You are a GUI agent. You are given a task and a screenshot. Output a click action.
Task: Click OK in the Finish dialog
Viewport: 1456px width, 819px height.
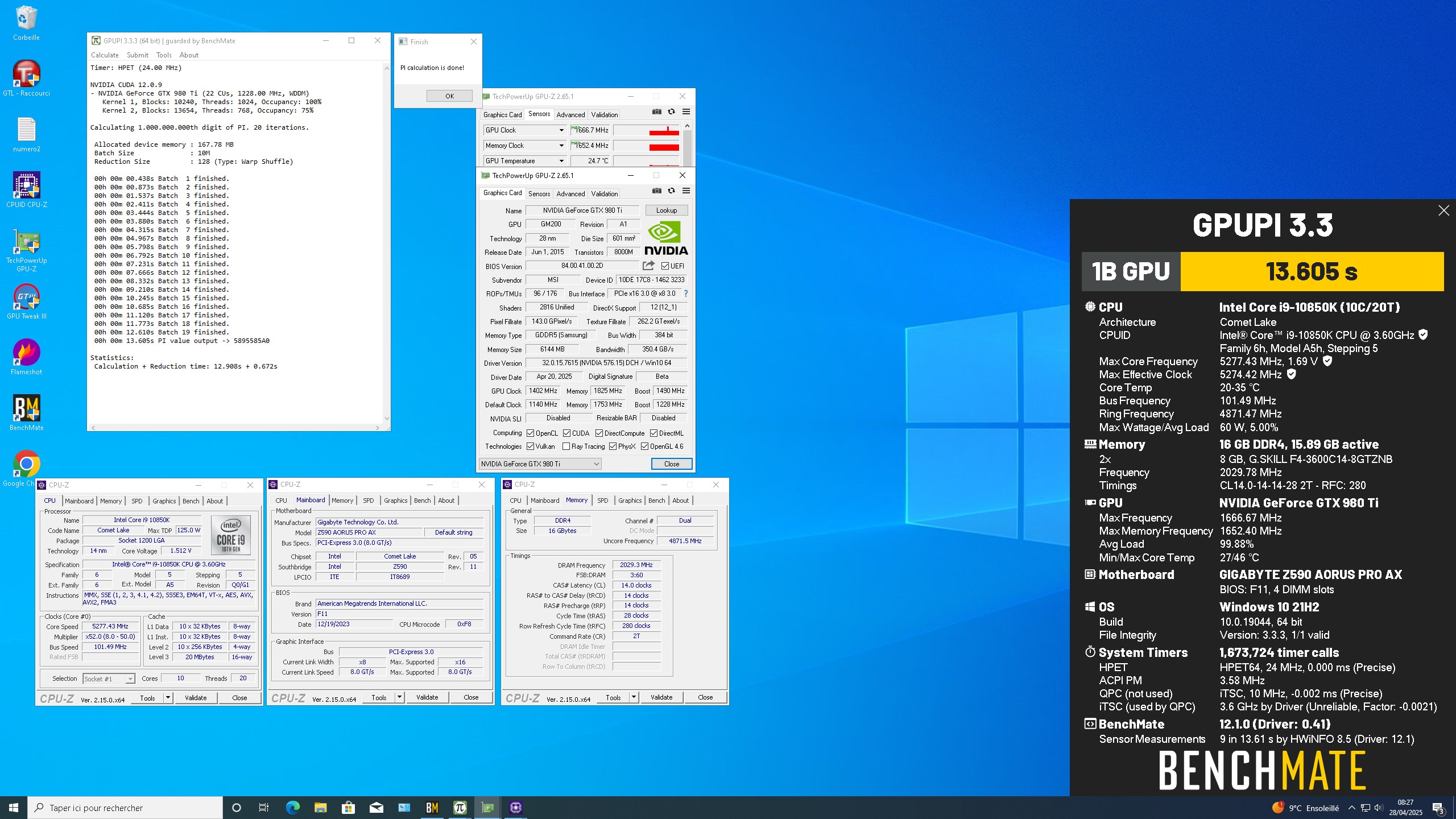pyautogui.click(x=449, y=96)
